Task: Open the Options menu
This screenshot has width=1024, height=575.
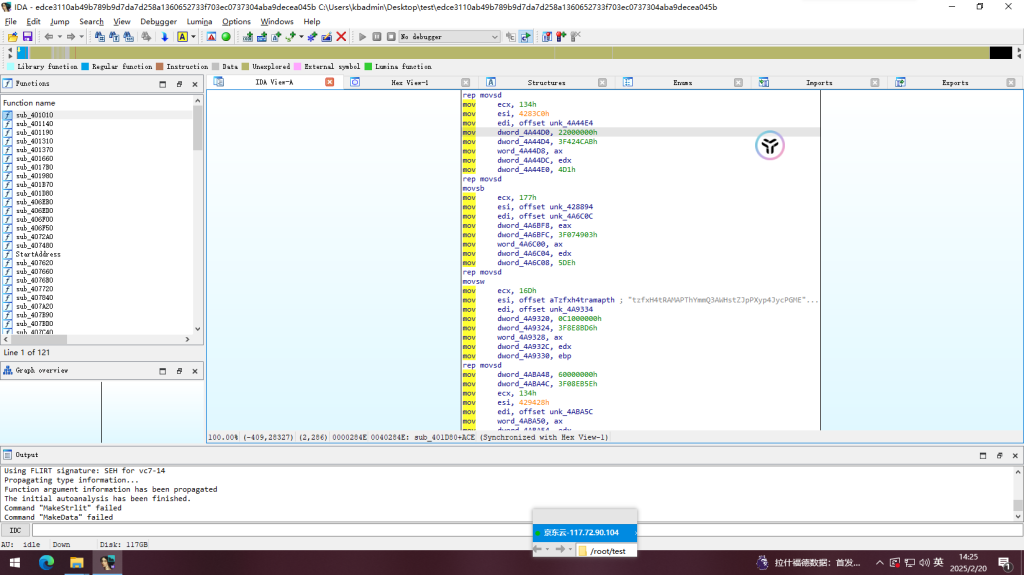Action: (x=236, y=22)
